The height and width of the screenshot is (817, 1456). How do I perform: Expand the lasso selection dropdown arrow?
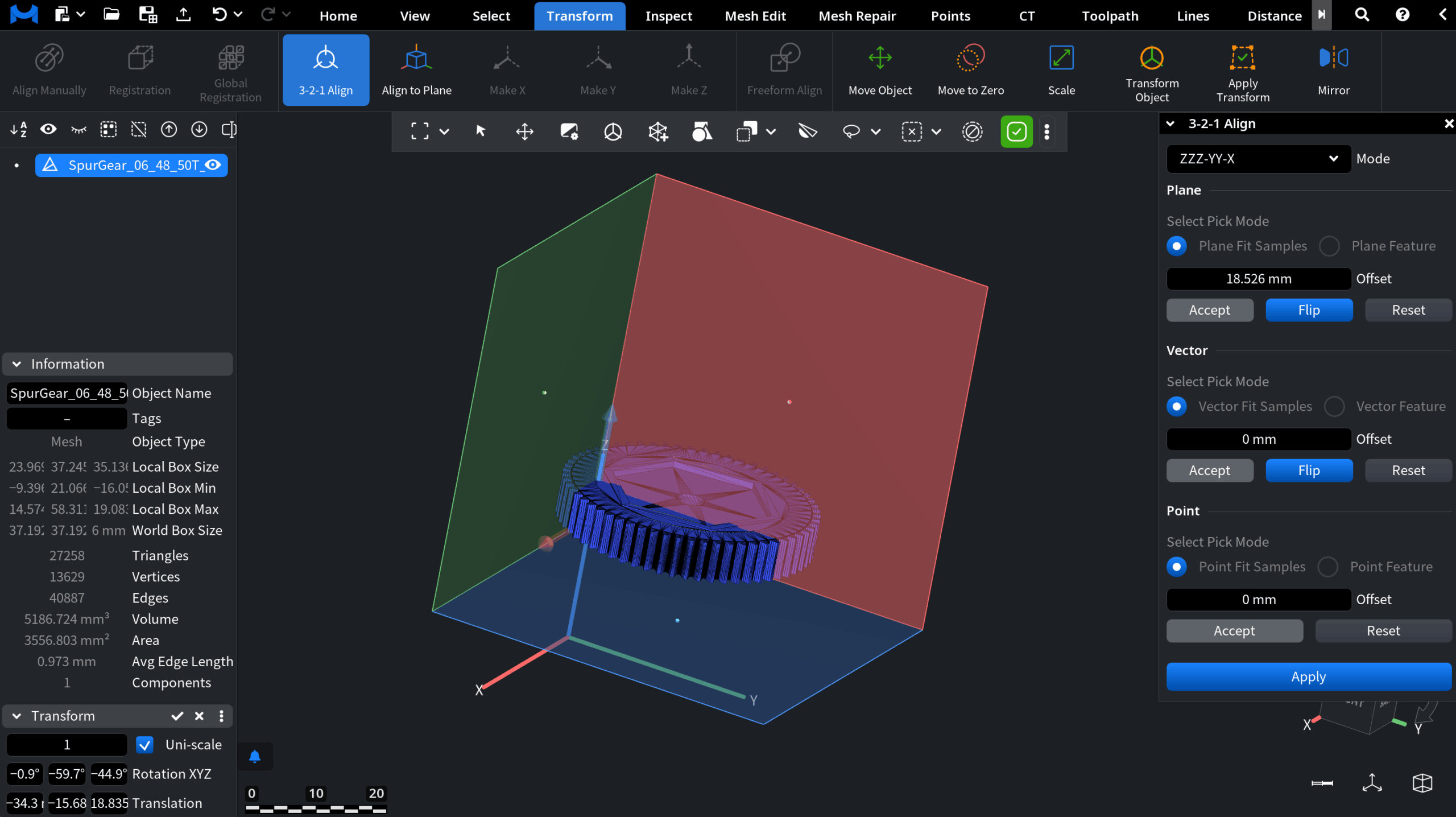[876, 132]
